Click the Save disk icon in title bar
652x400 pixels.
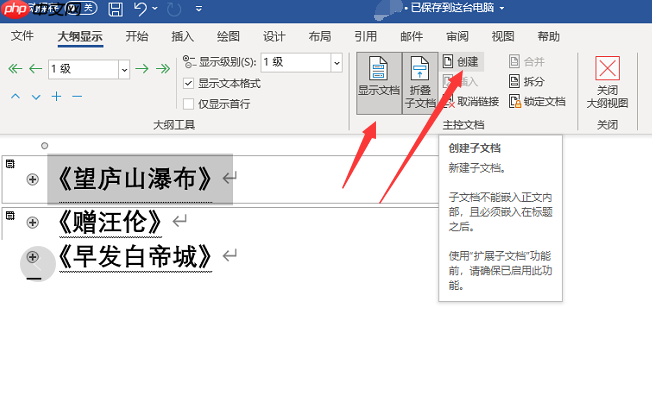click(x=115, y=9)
